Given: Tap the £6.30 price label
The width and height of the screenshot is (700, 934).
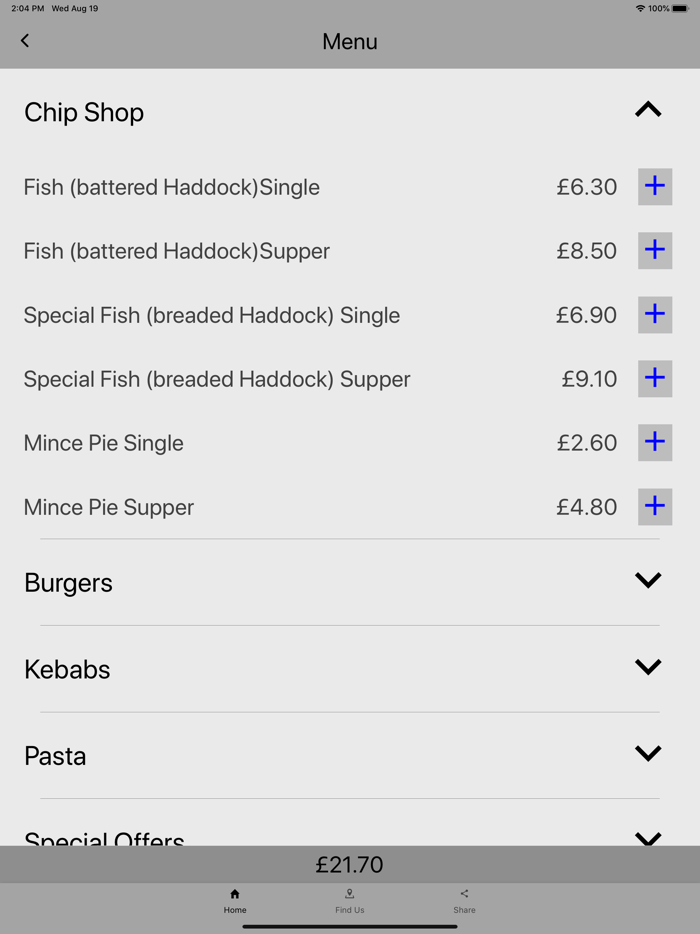Looking at the screenshot, I should coord(587,188).
